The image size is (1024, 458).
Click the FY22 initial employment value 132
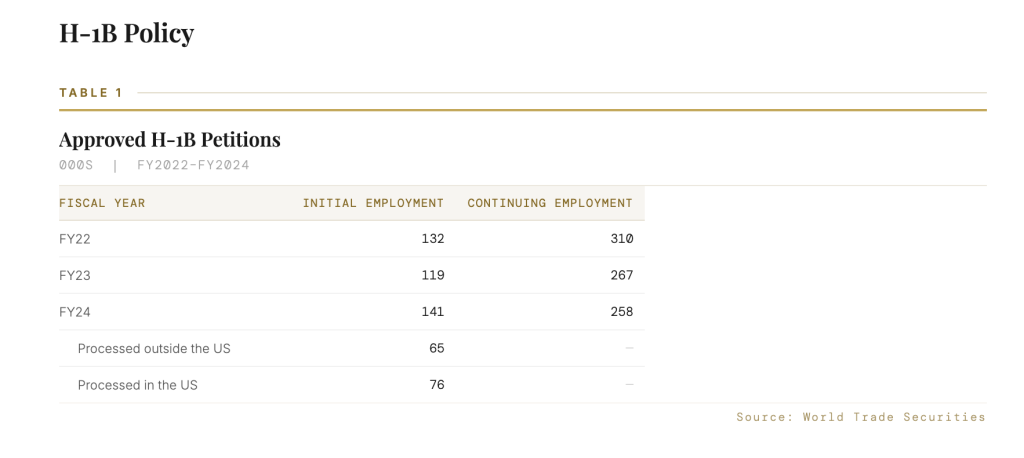pos(432,239)
